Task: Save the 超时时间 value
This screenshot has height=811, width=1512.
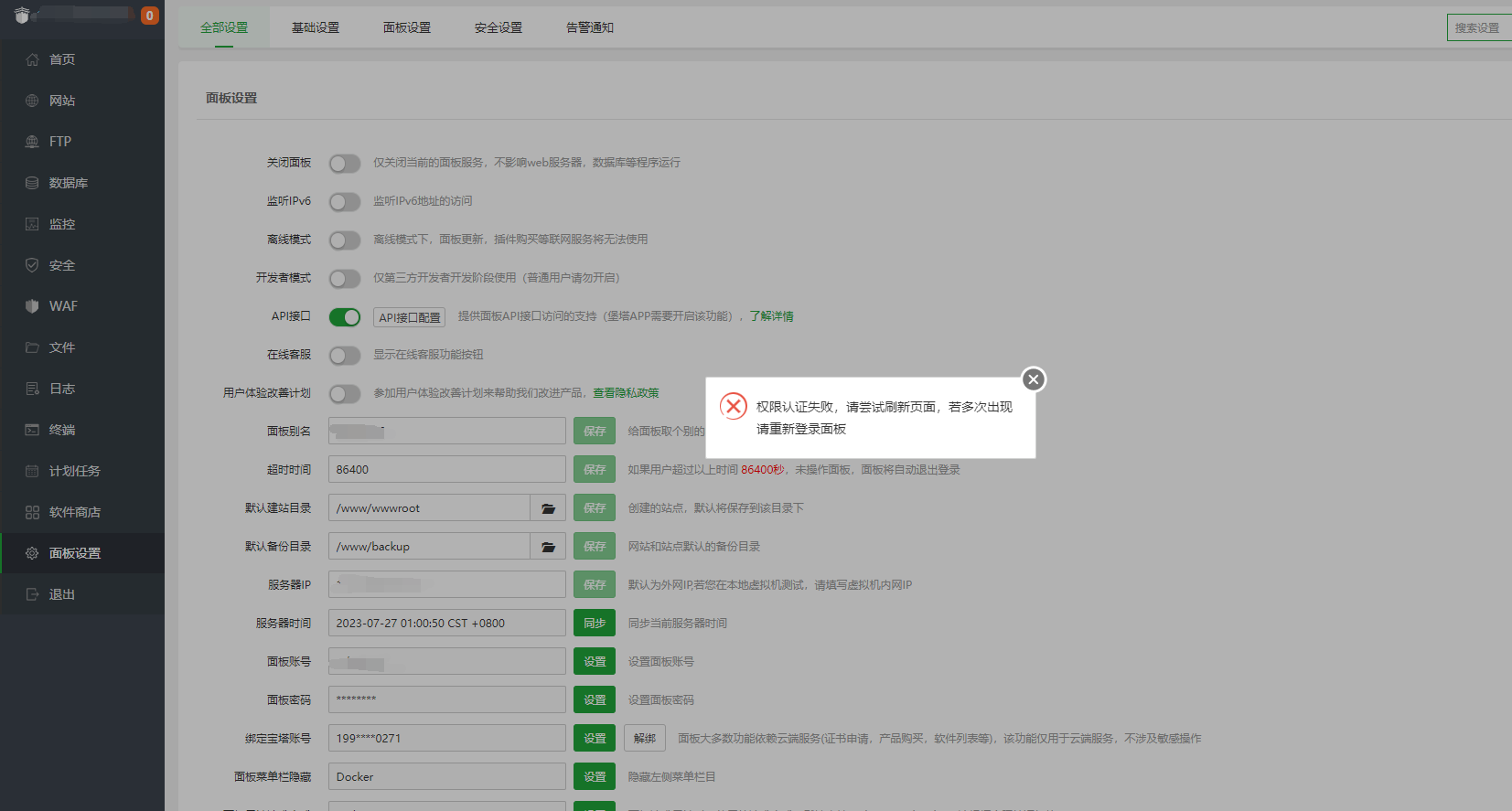Action: [x=595, y=469]
